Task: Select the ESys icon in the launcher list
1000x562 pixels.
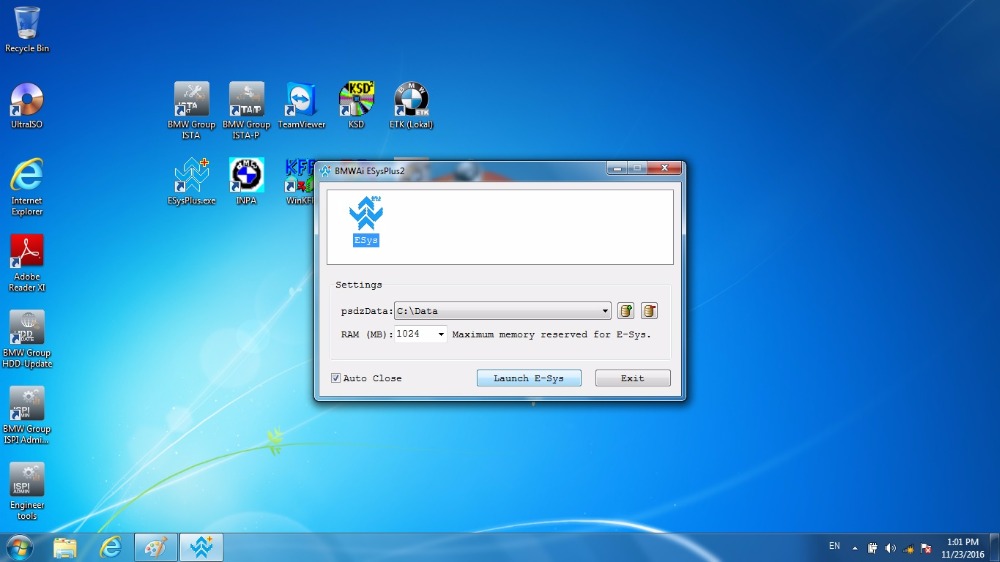Action: (366, 222)
